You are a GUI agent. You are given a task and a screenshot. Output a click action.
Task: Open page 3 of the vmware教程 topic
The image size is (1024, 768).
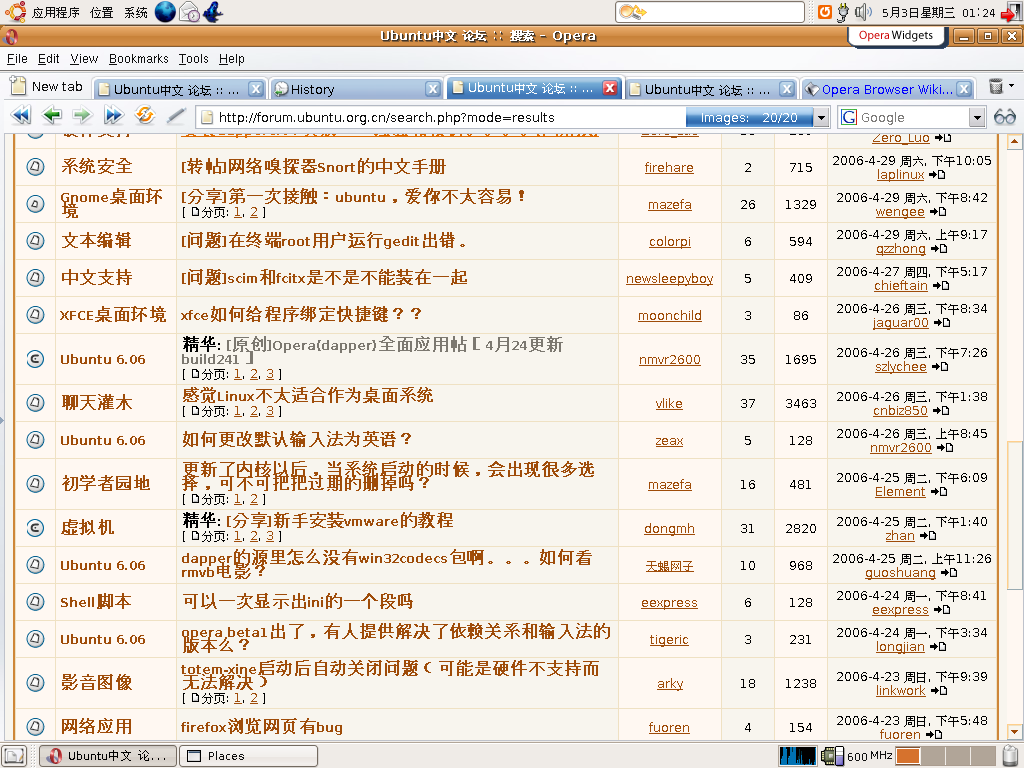pos(270,536)
